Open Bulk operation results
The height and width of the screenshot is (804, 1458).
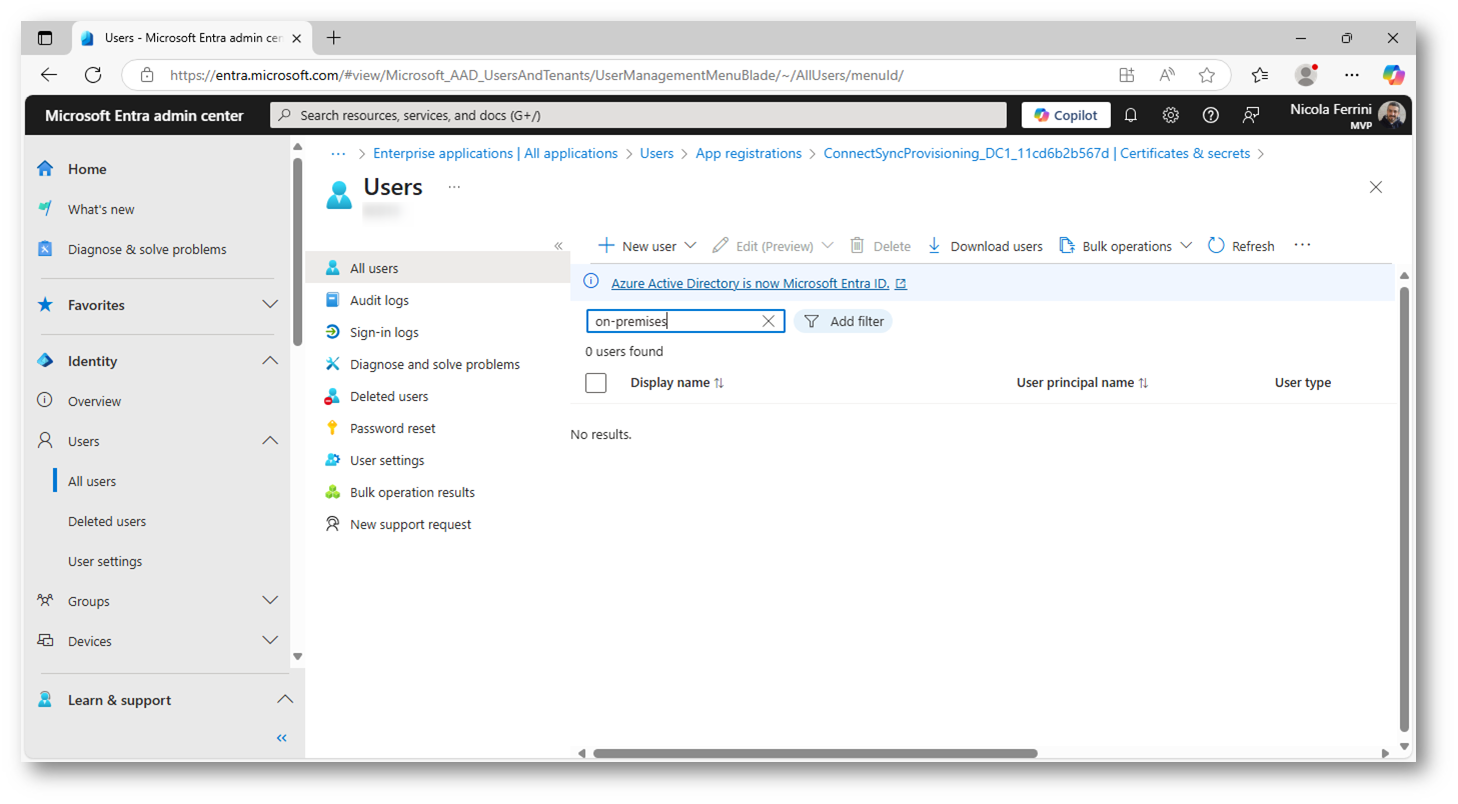click(412, 492)
